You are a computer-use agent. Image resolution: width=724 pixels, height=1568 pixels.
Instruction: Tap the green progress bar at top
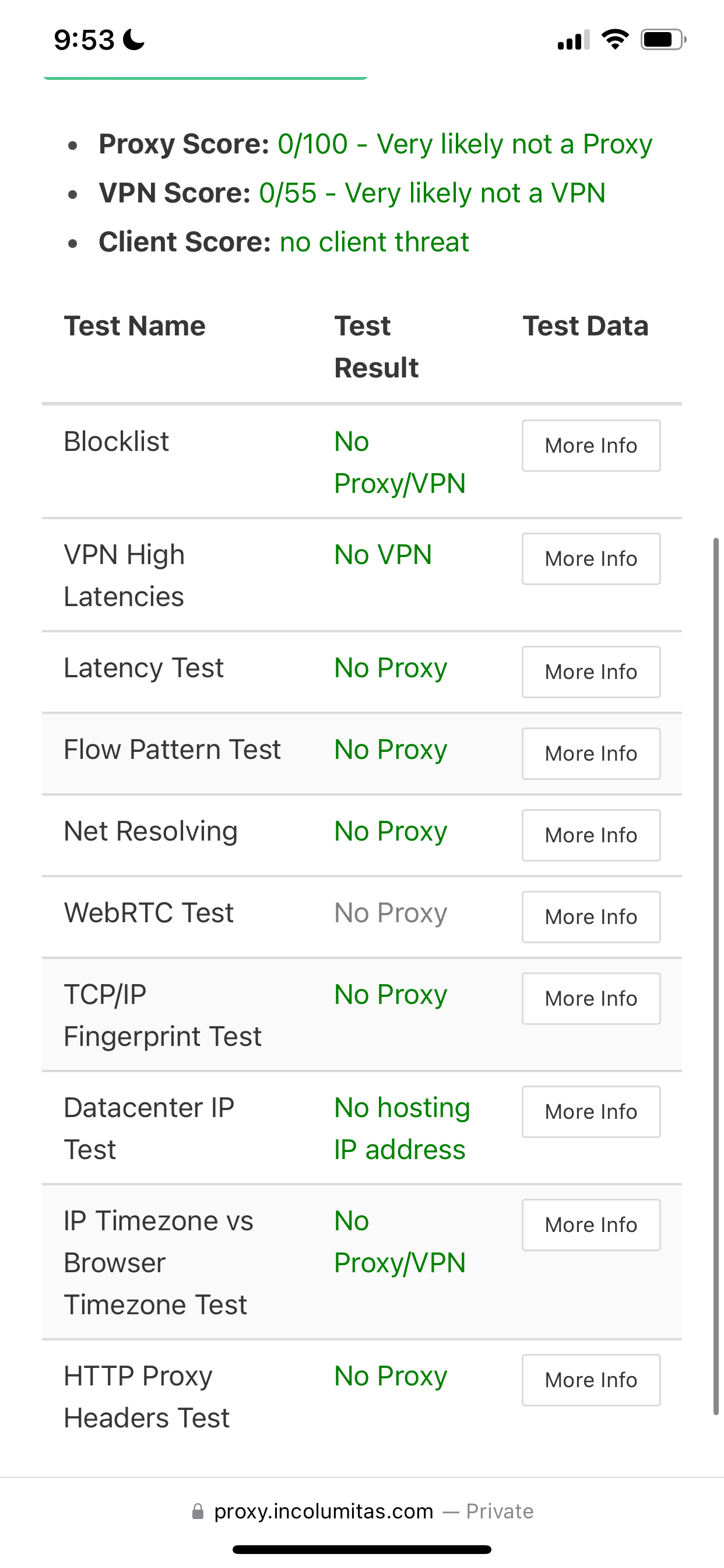click(x=205, y=78)
